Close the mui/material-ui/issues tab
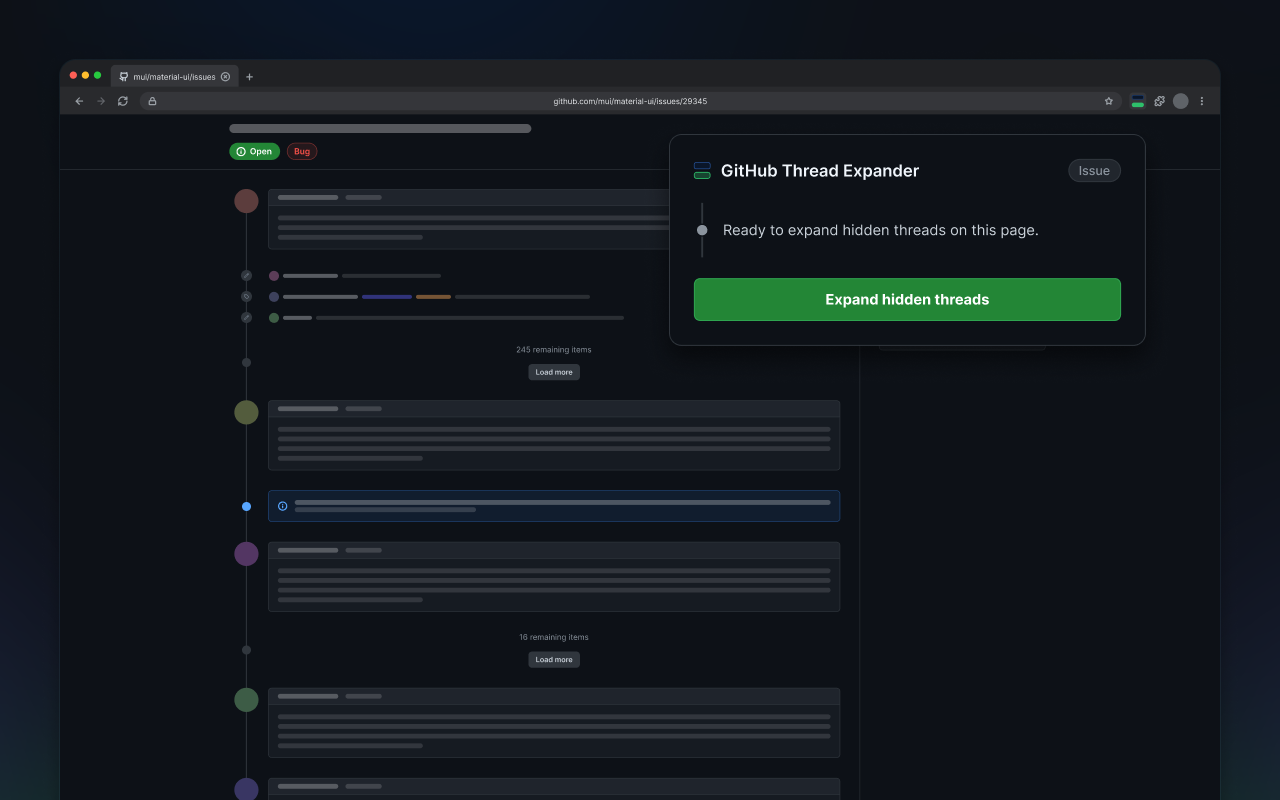1280x800 pixels. [x=225, y=77]
